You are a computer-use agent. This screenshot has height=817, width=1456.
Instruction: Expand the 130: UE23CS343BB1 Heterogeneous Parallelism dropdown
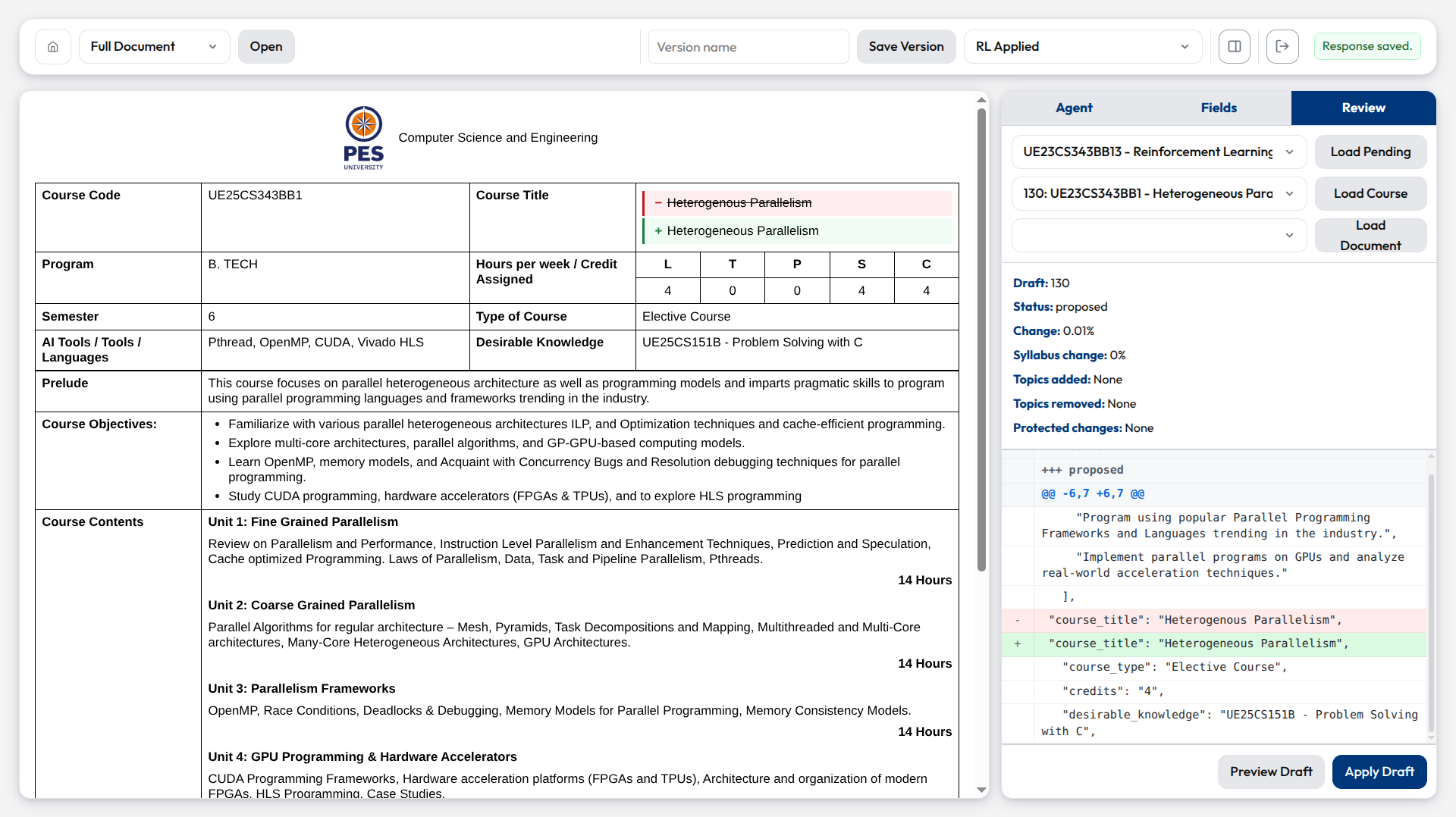(1159, 194)
